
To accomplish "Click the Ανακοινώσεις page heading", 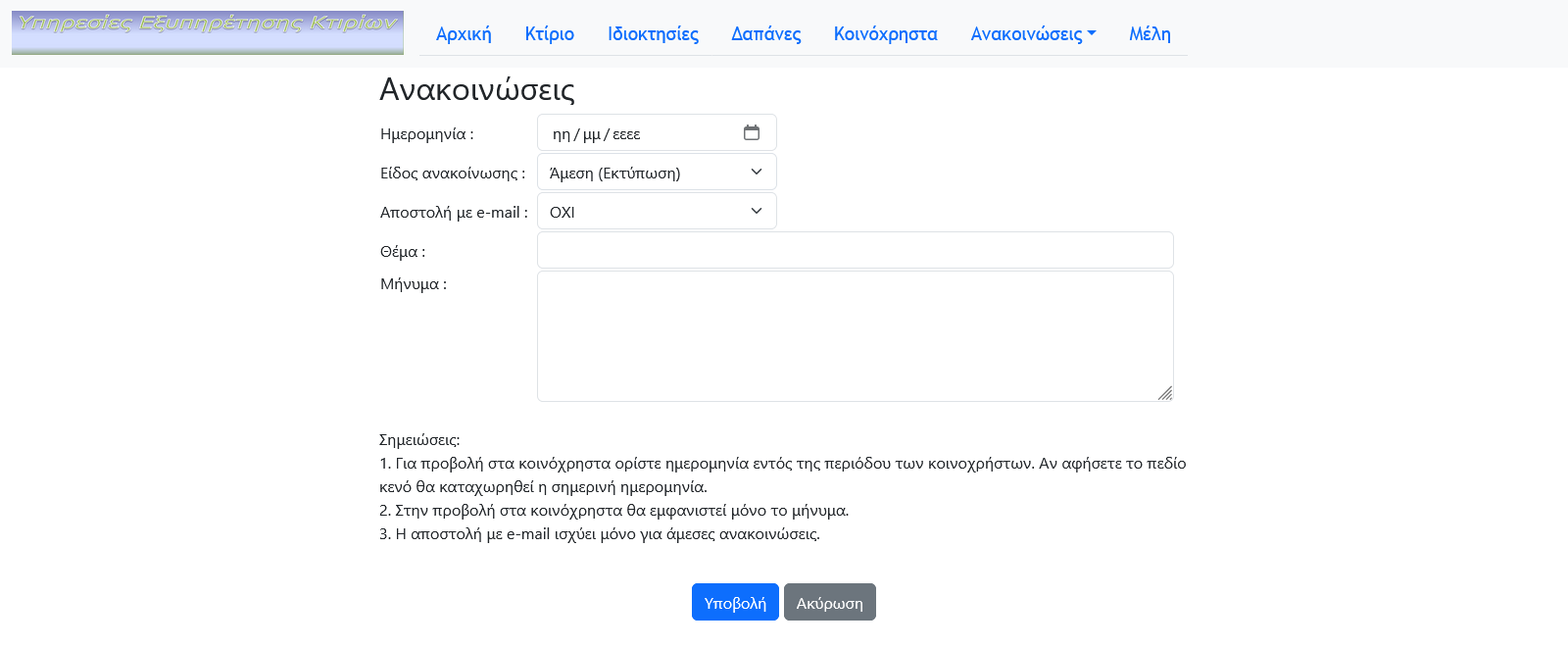I will [477, 89].
